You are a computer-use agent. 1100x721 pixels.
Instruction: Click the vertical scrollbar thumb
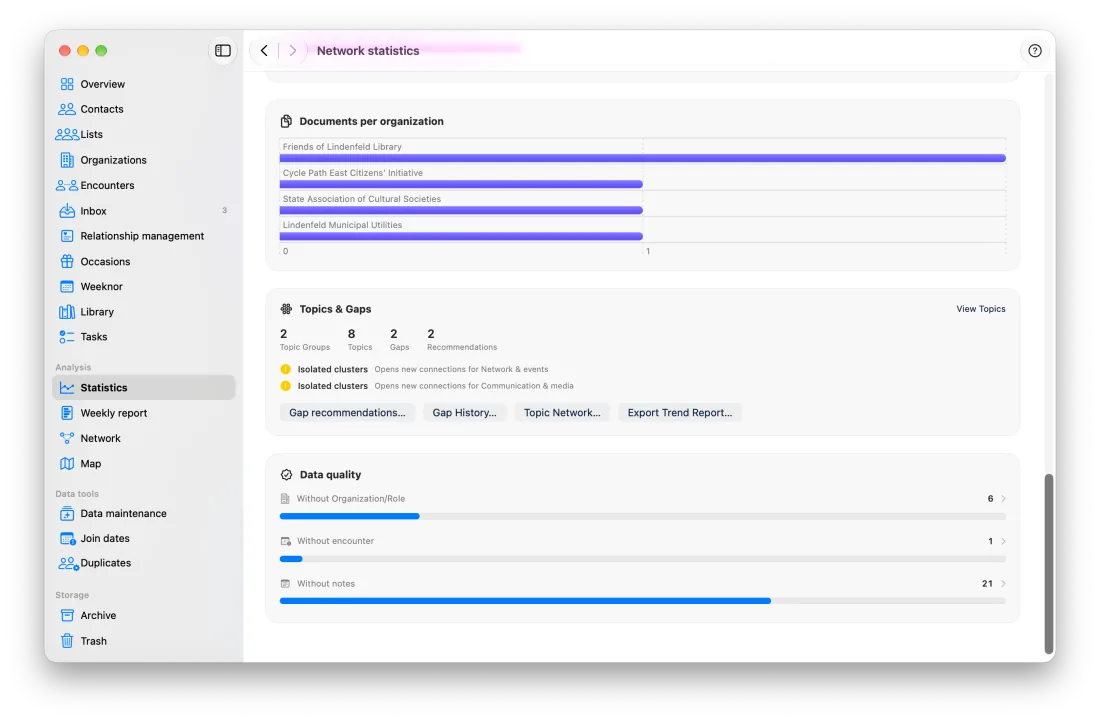pyautogui.click(x=1049, y=563)
